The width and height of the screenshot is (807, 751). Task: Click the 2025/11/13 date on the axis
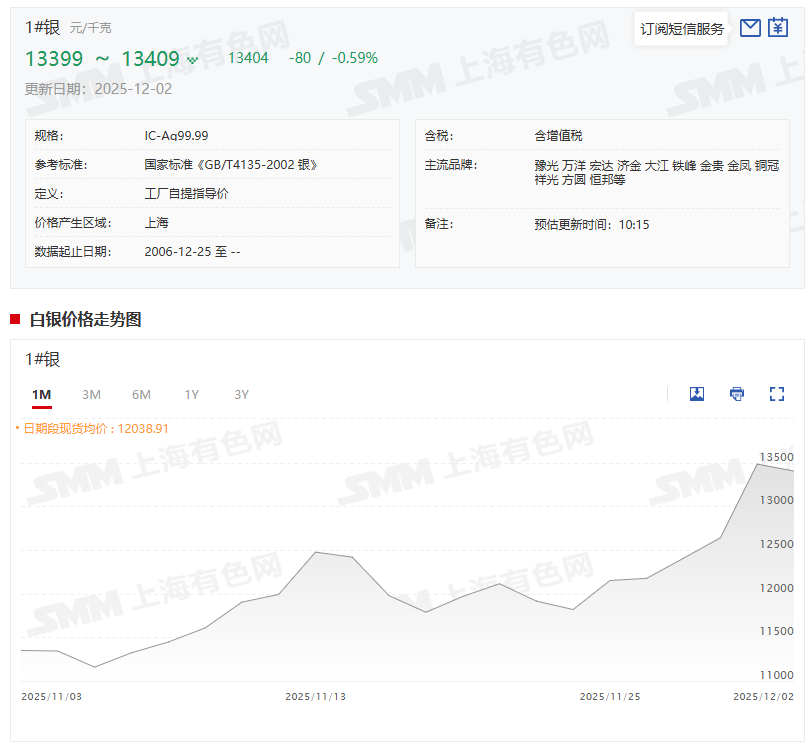point(315,696)
